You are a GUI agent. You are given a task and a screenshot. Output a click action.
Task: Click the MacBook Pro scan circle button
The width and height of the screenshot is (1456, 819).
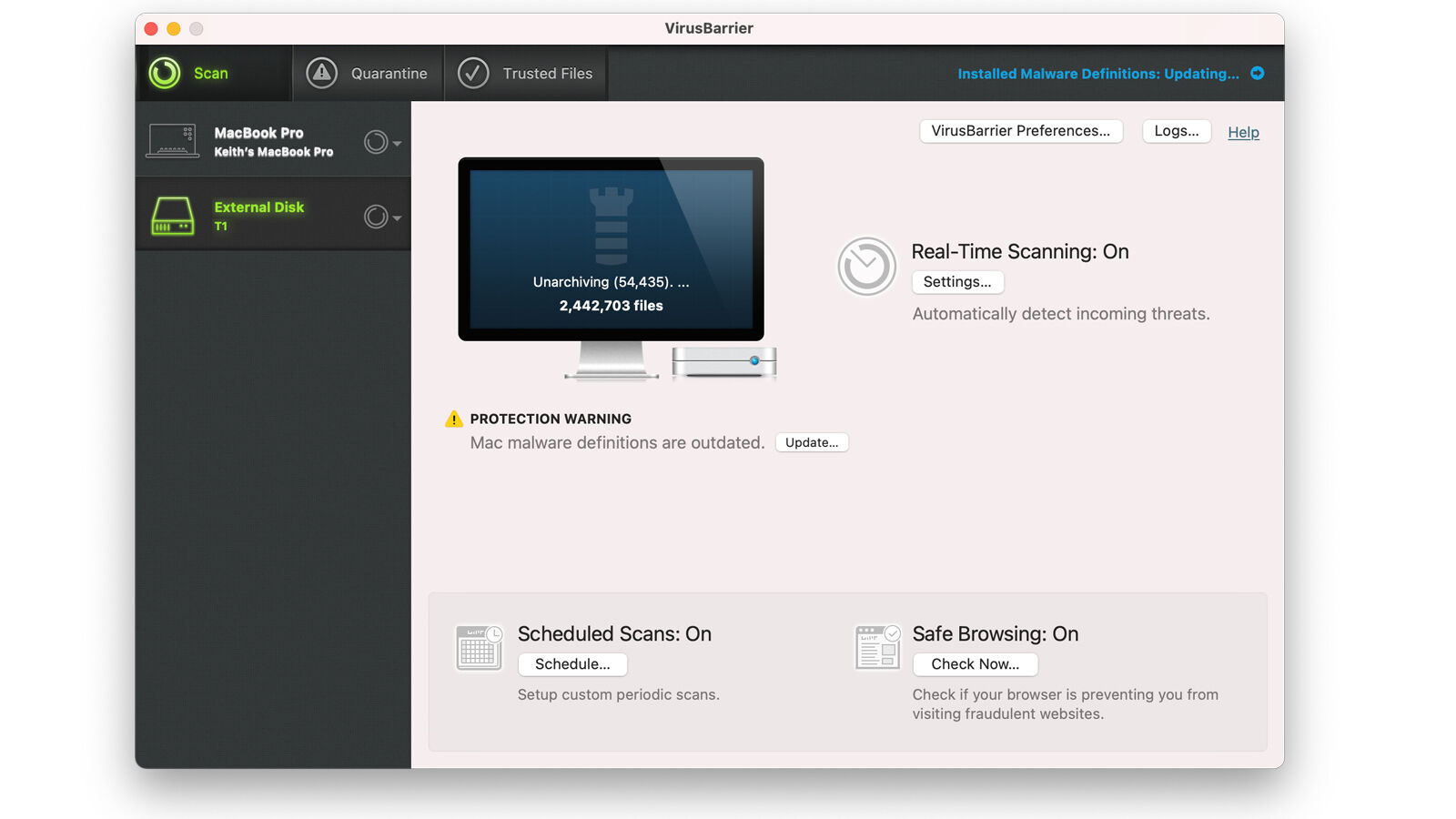[x=376, y=142]
